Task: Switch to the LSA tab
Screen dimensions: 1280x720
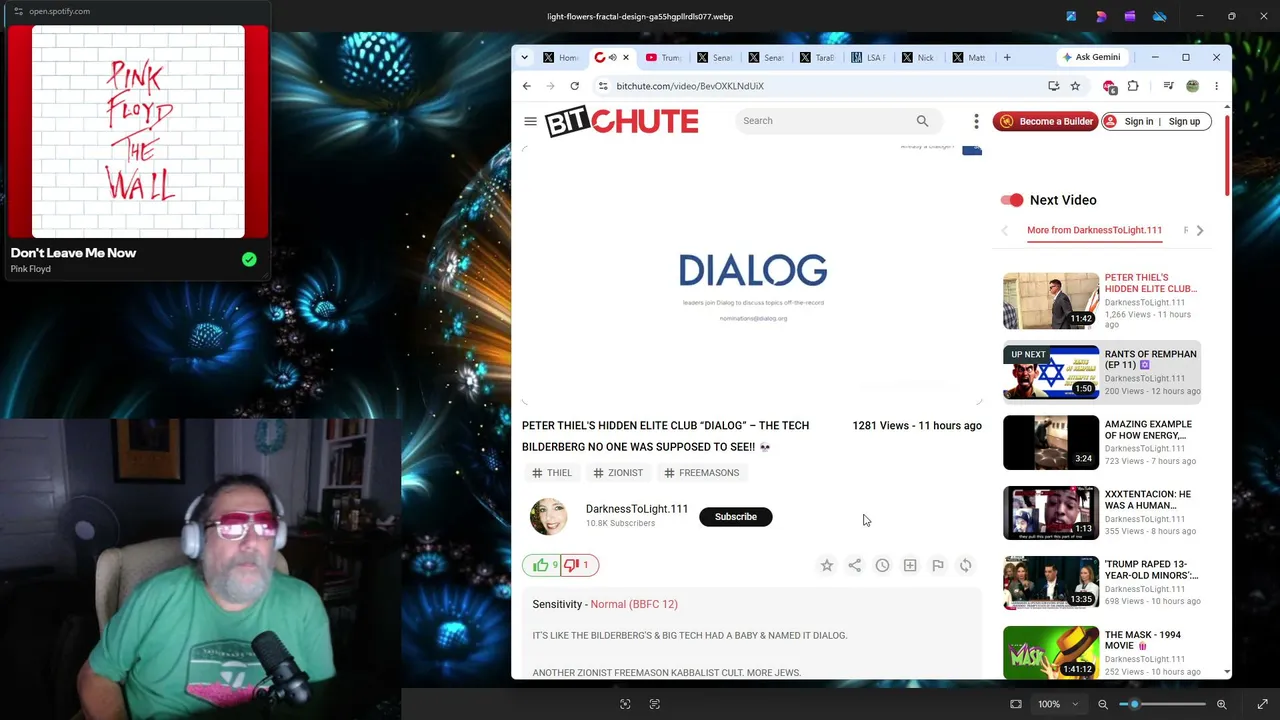Action: click(870, 57)
